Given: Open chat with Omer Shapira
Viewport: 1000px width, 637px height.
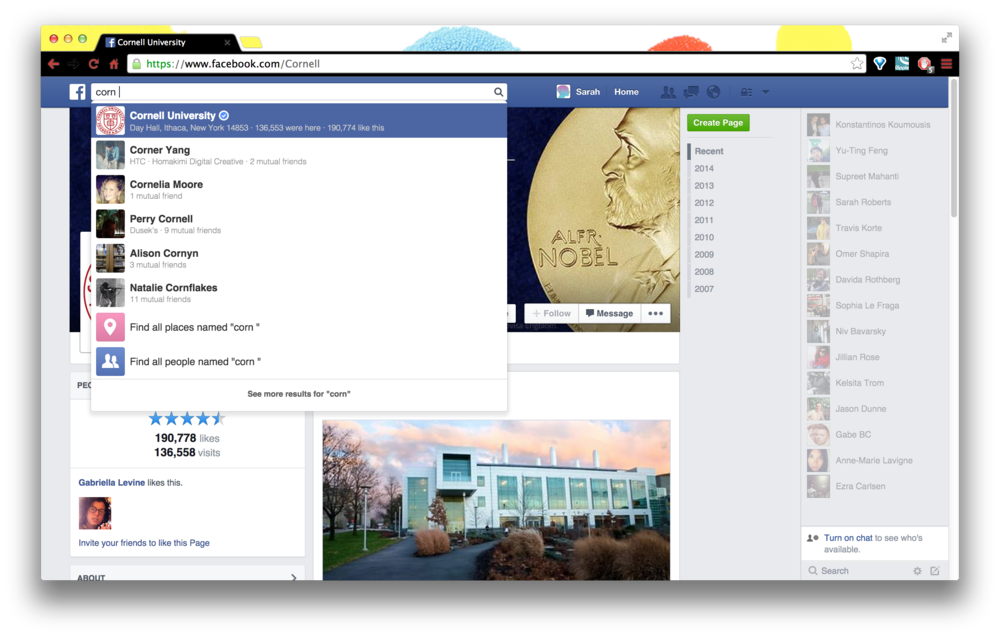Looking at the screenshot, I should click(876, 254).
